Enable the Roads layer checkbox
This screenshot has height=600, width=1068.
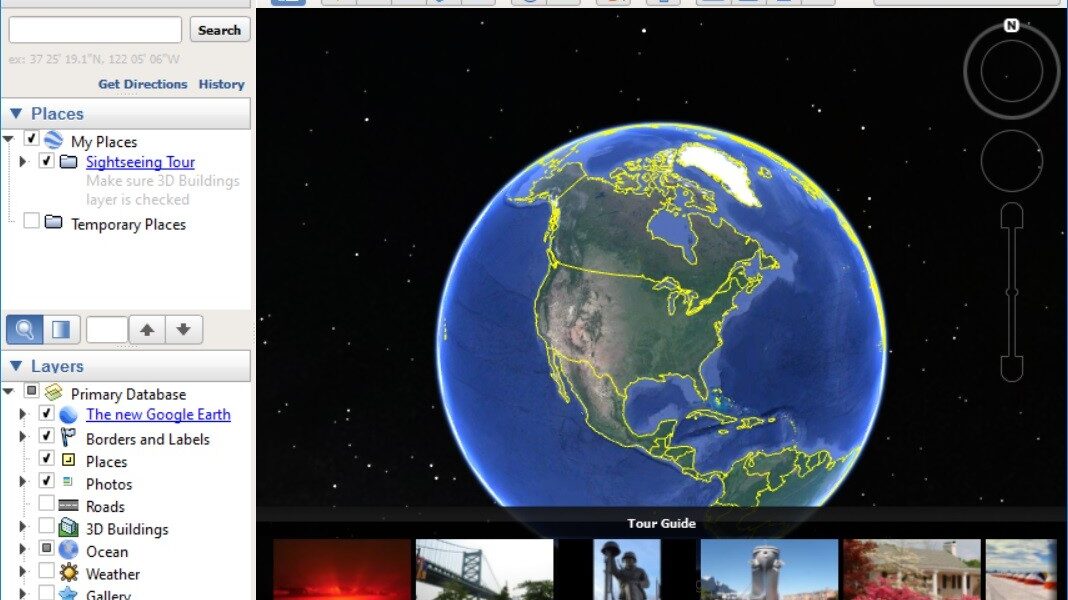click(x=46, y=506)
